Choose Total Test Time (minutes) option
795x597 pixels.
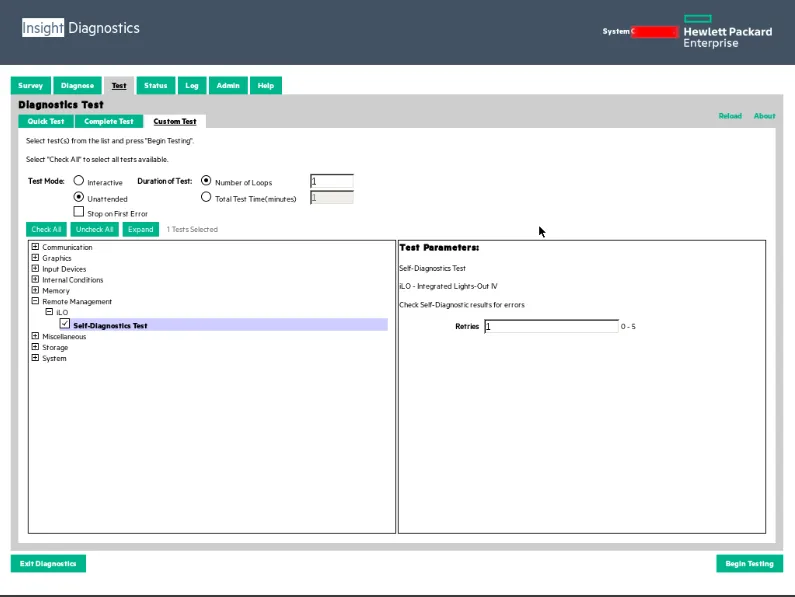[x=206, y=197]
